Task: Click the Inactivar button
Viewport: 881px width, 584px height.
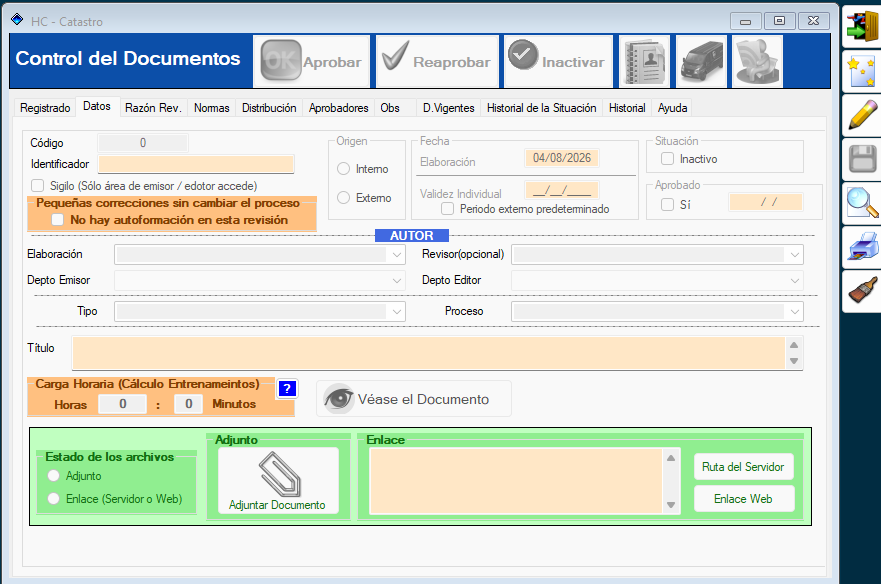Action: 558,61
